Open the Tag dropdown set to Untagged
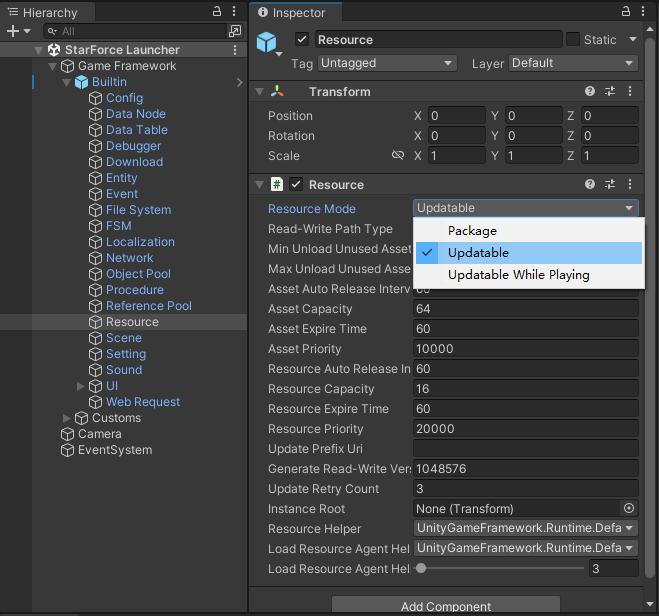This screenshot has height=616, width=659. point(387,63)
